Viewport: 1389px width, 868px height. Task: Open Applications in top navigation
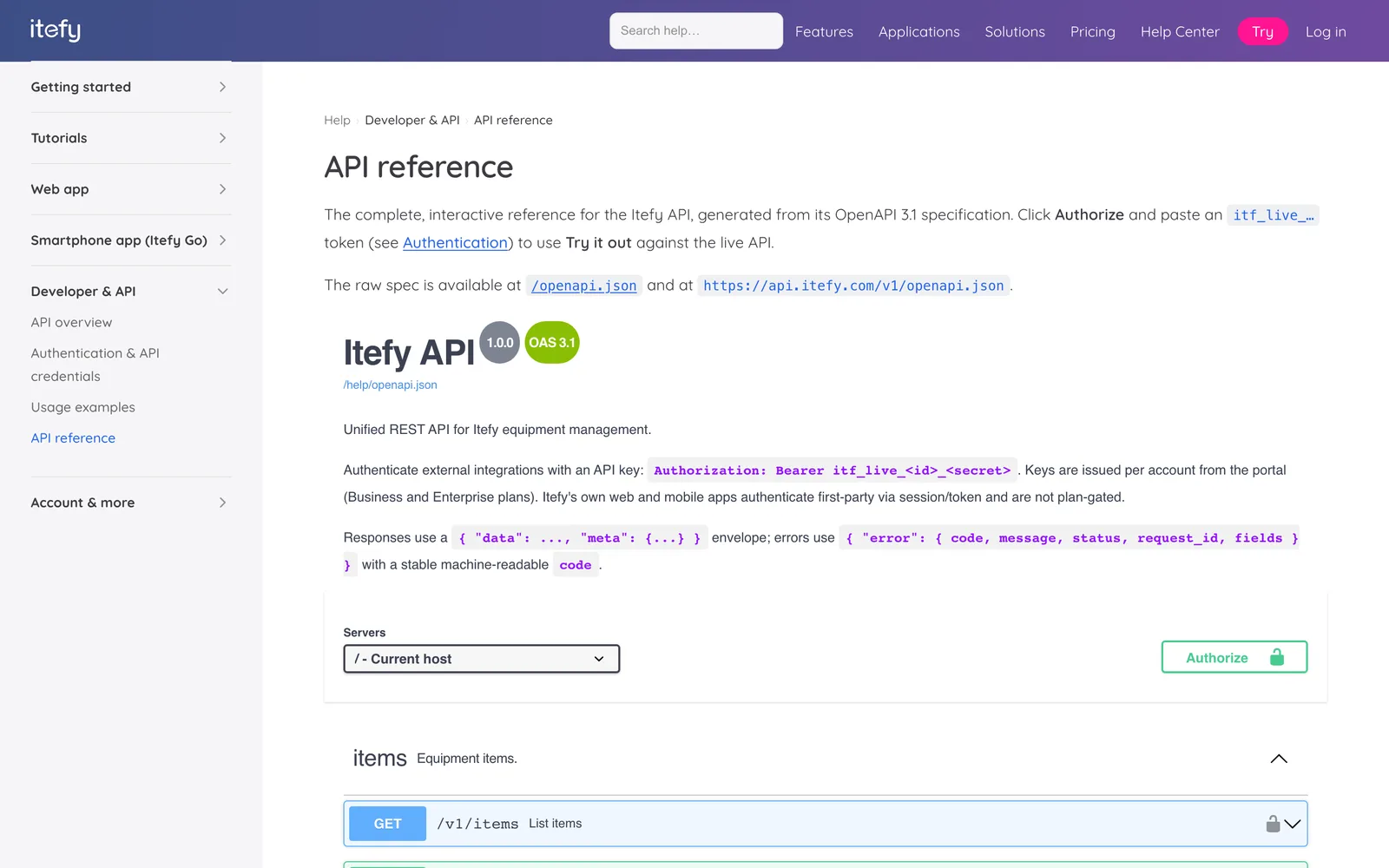(x=919, y=31)
